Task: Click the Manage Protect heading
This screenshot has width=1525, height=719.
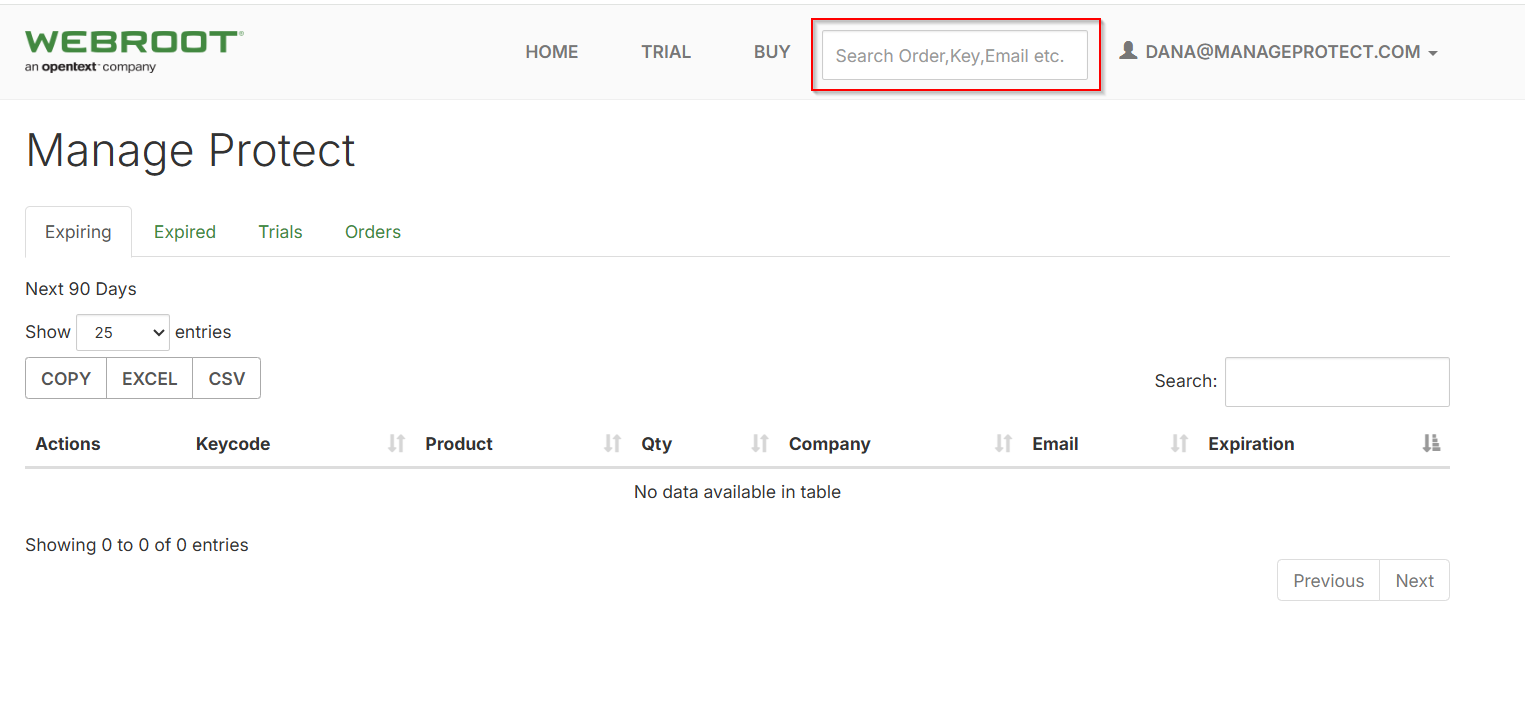Action: pos(190,151)
